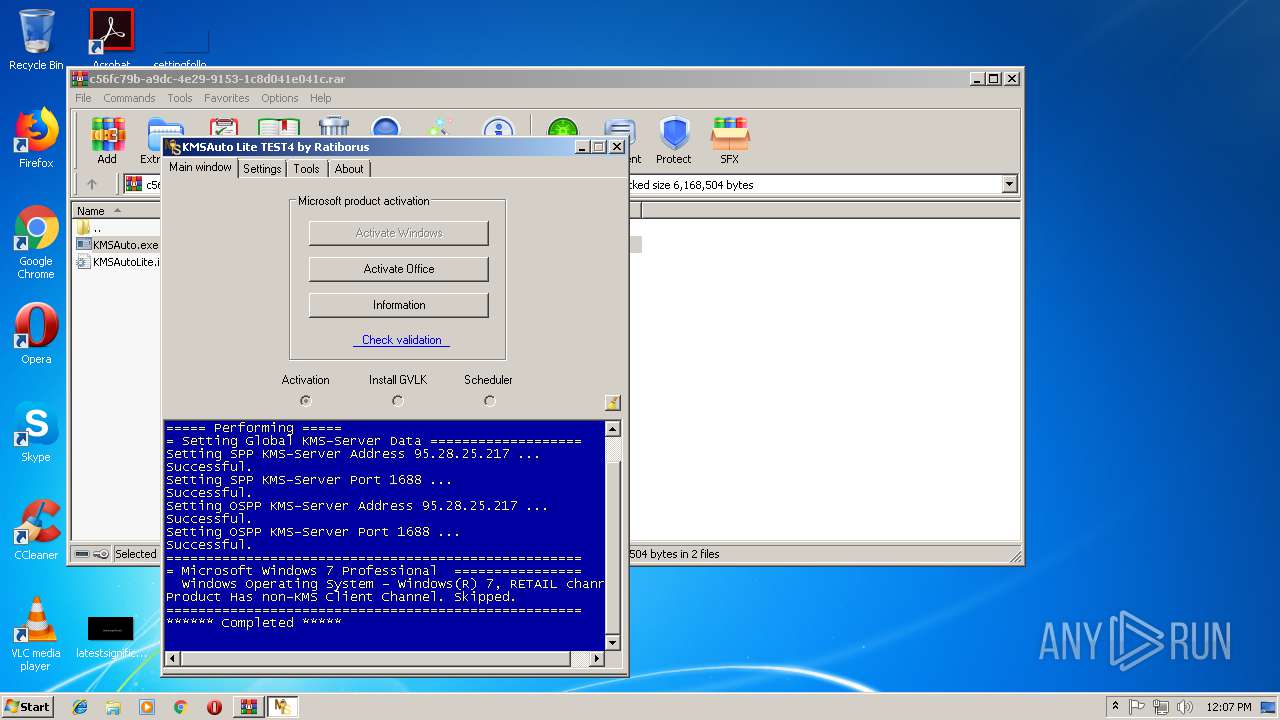Click the View book icon in WinRAR
This screenshot has height=720, width=1280.
click(279, 128)
